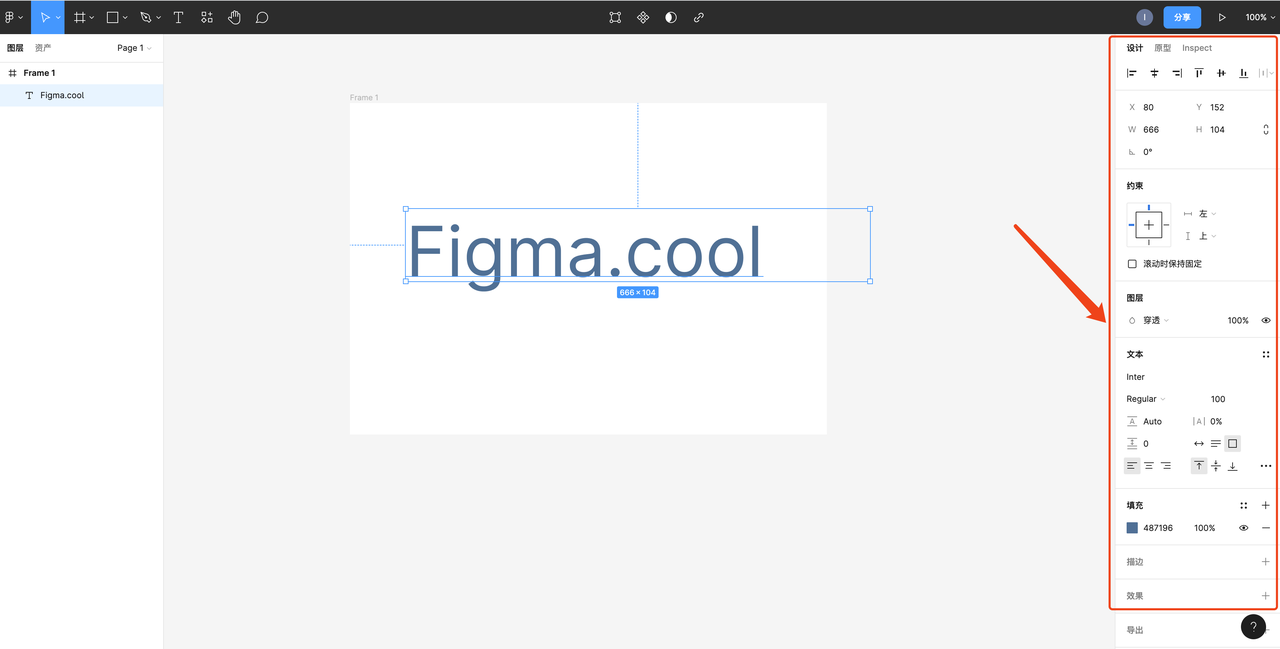
Task: Enable fix position when scrolling checkbox
Action: (x=1132, y=264)
